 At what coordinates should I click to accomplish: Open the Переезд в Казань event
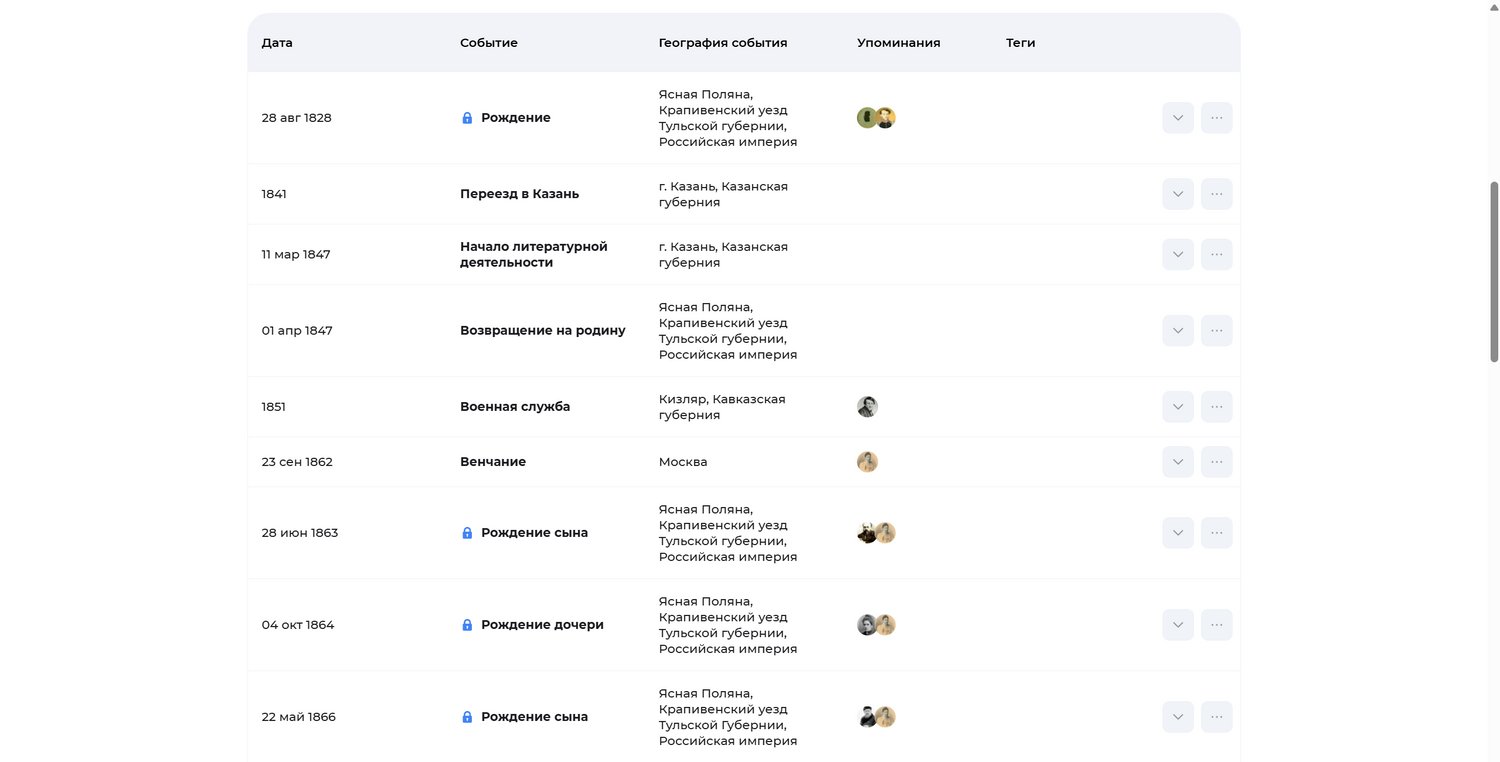click(x=519, y=194)
